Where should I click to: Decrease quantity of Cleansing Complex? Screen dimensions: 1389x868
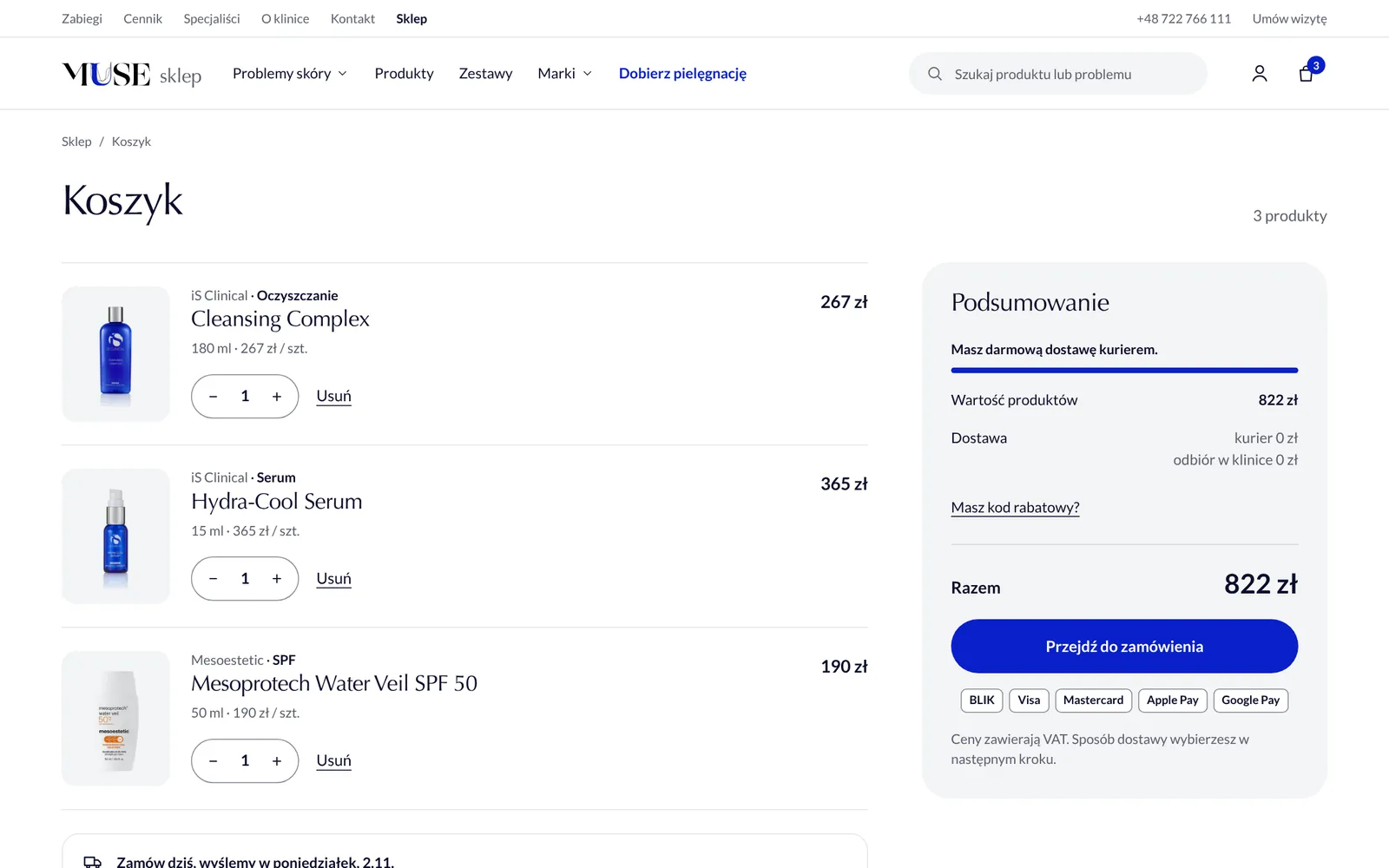coord(214,397)
